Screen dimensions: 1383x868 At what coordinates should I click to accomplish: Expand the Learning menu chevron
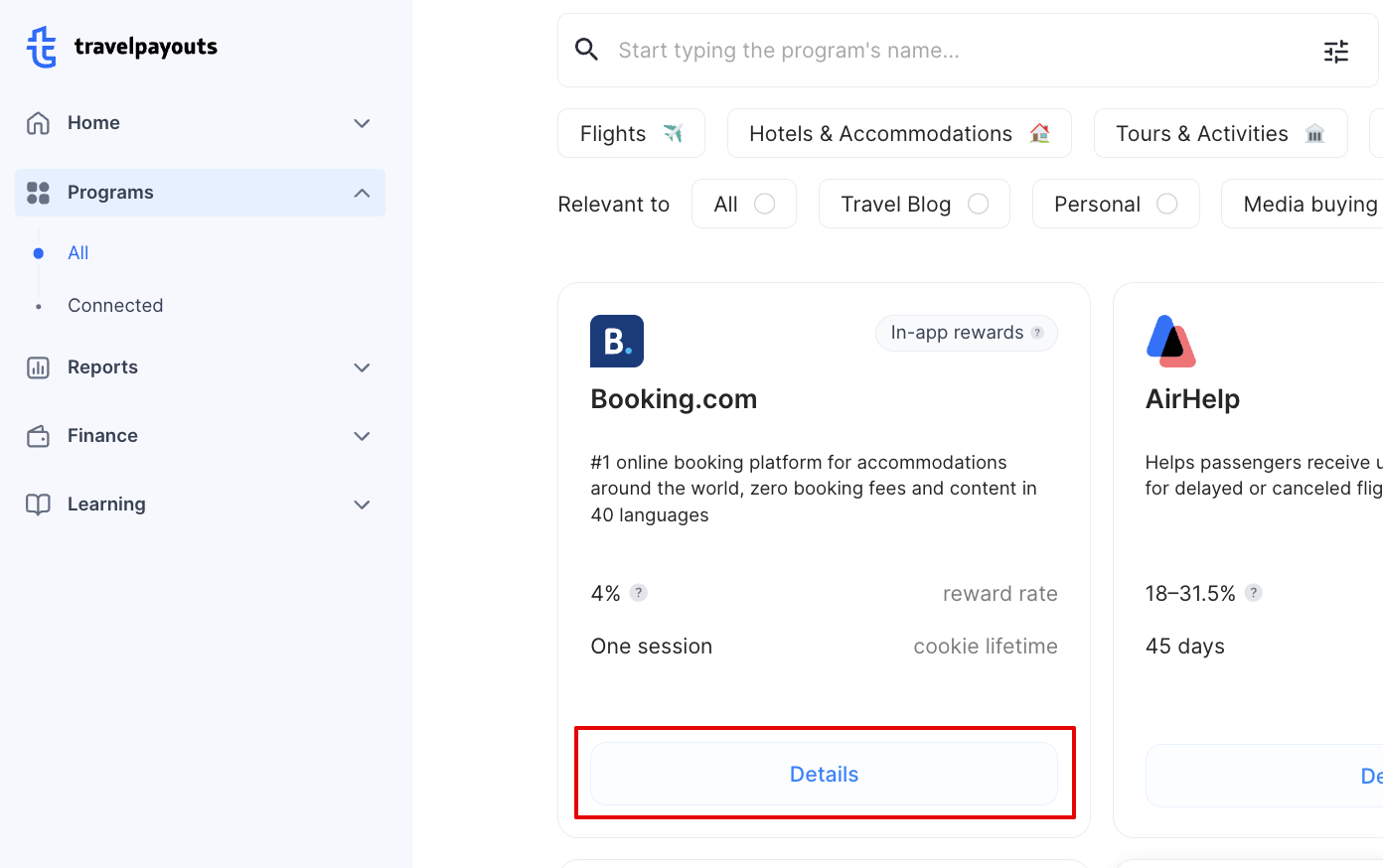[362, 505]
